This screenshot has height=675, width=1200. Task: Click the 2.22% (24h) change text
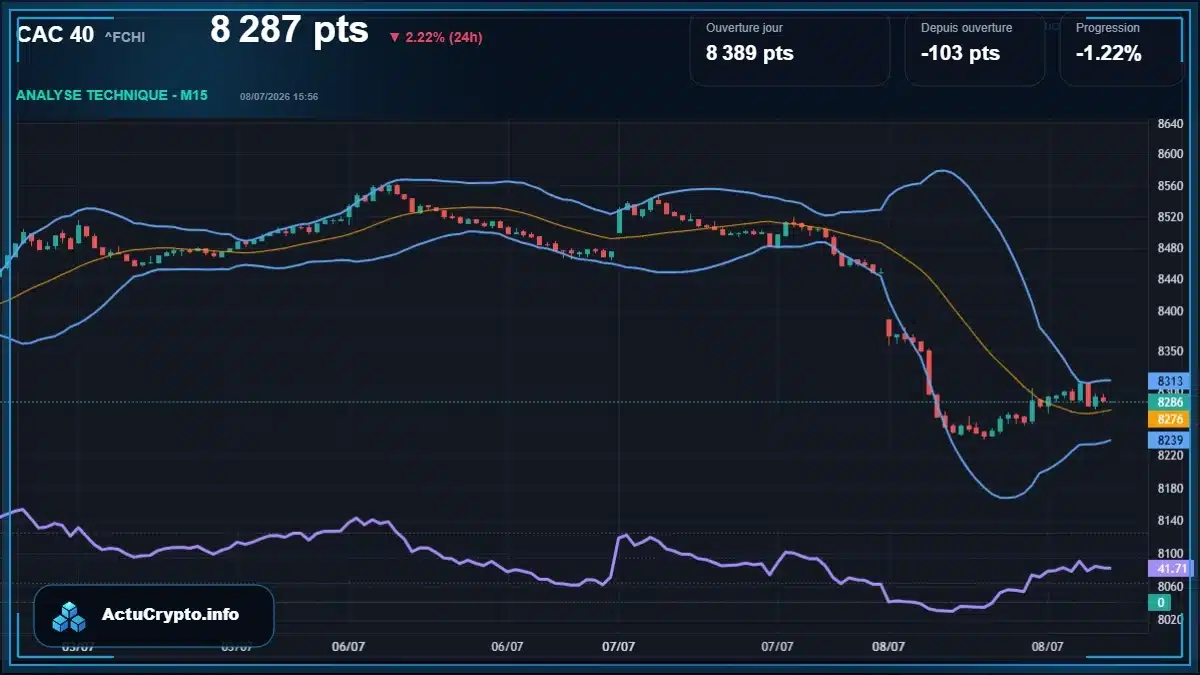[x=444, y=38]
